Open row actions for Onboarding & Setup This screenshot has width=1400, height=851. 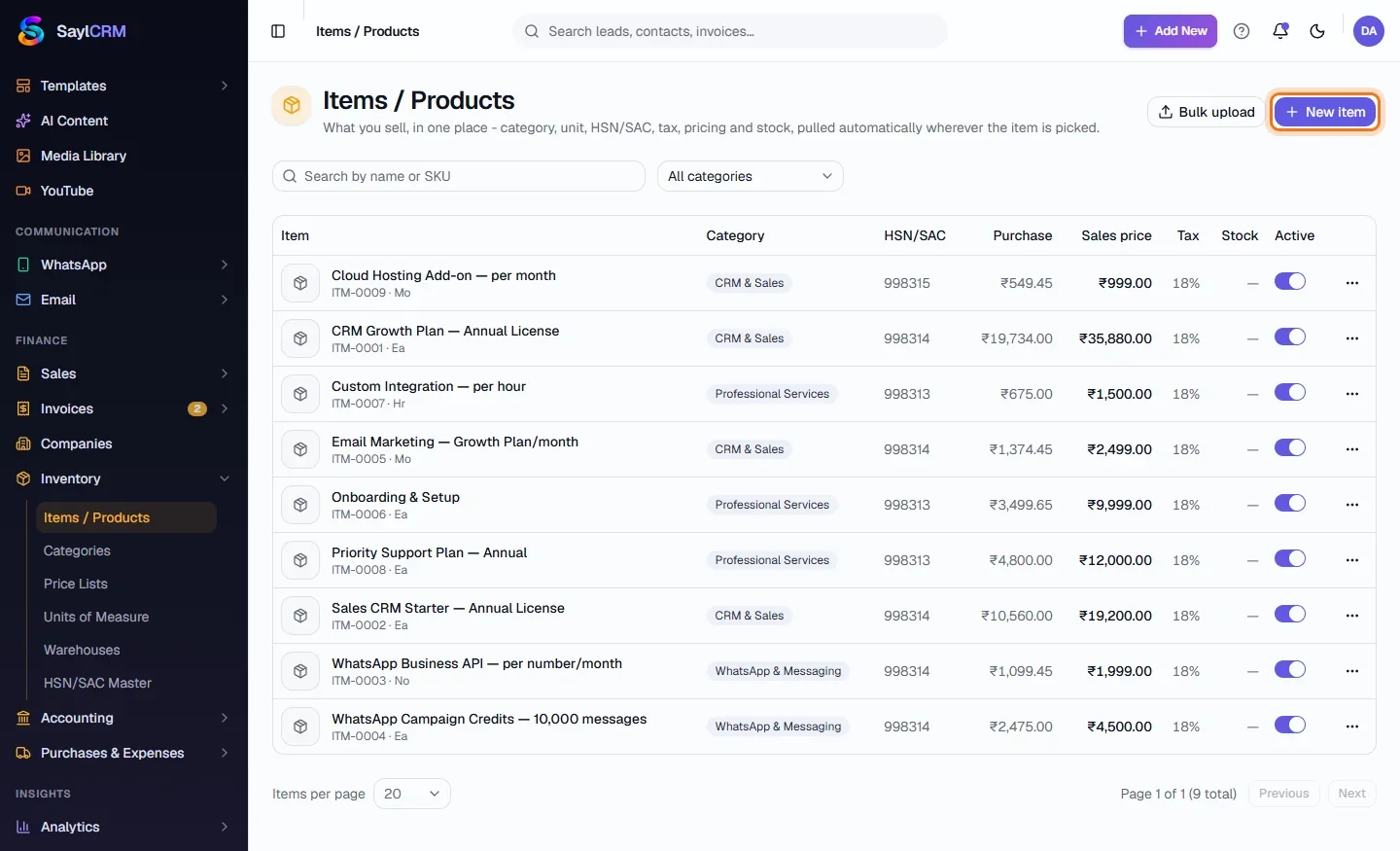[1352, 505]
